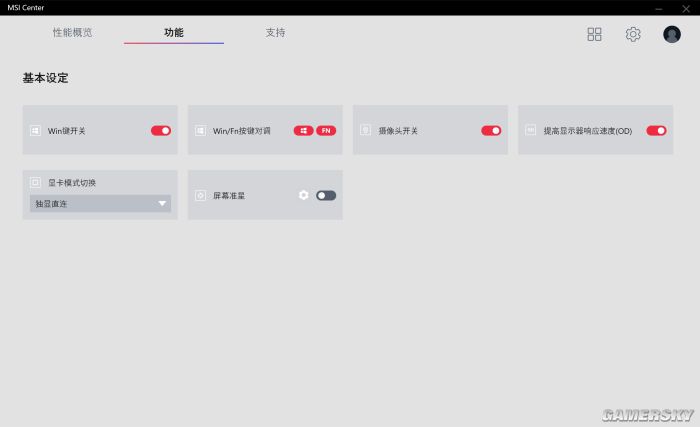Viewport: 700px width, 427px height.
Task: Select the 功能 tab
Action: pos(174,33)
